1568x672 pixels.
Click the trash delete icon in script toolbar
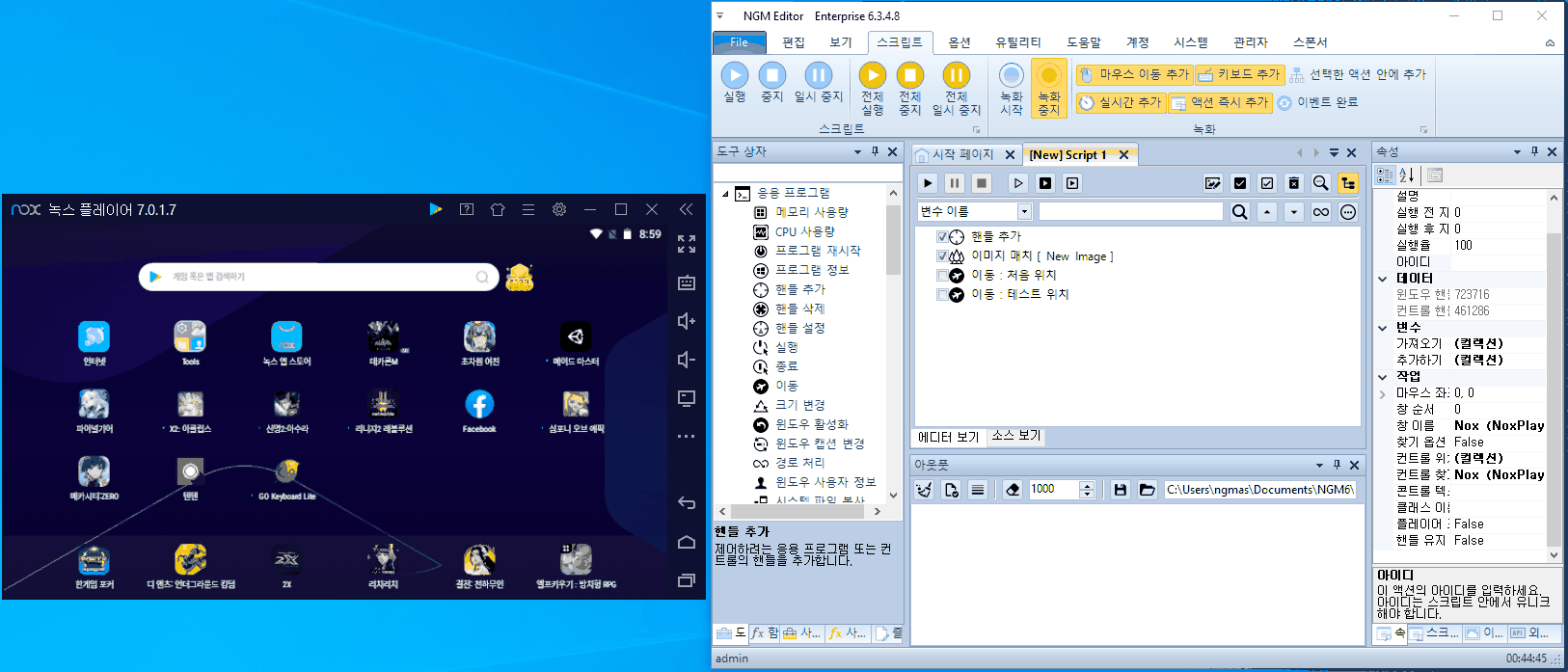pyautogui.click(x=1294, y=183)
